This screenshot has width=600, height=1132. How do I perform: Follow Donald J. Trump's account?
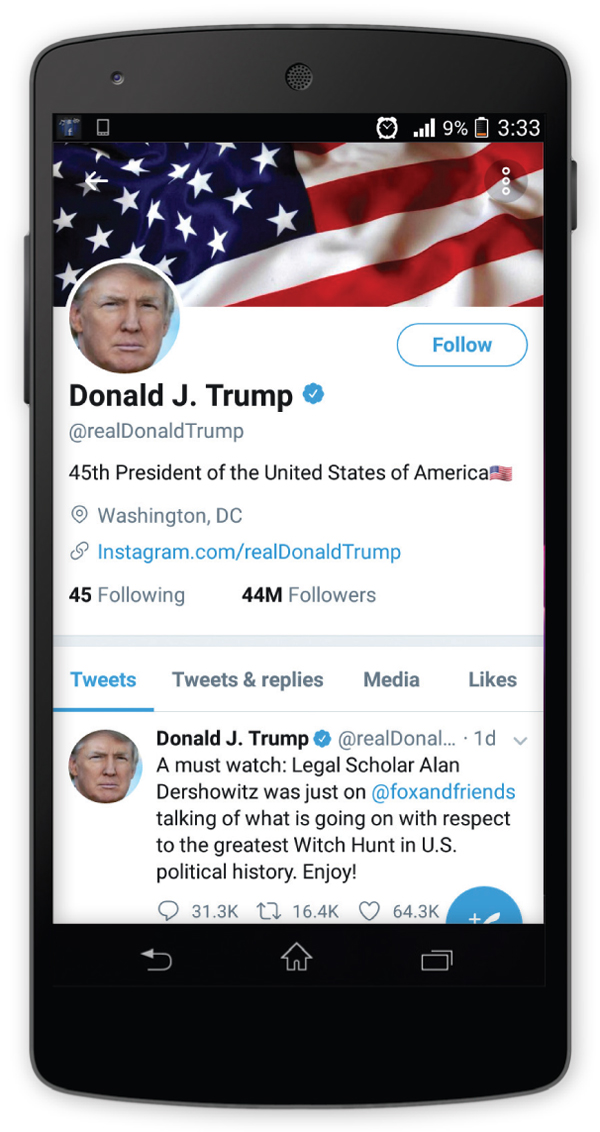(x=462, y=345)
